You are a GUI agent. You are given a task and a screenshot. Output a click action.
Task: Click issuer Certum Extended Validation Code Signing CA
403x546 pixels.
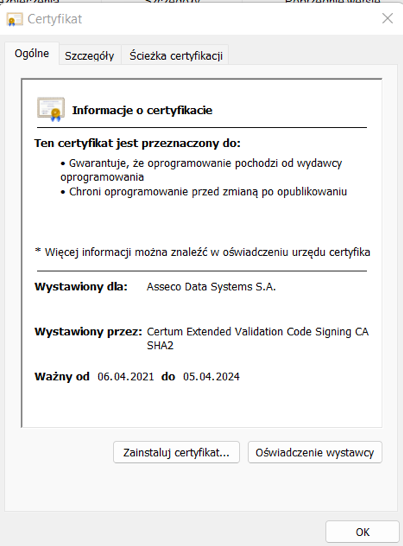click(x=257, y=331)
